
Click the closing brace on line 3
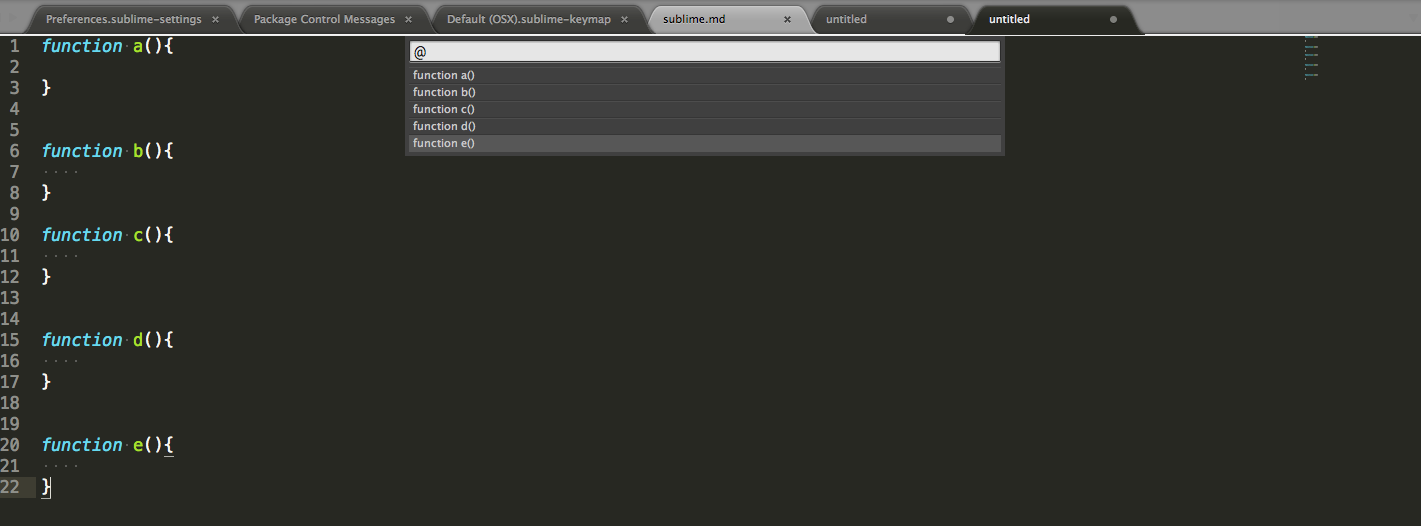pos(46,88)
